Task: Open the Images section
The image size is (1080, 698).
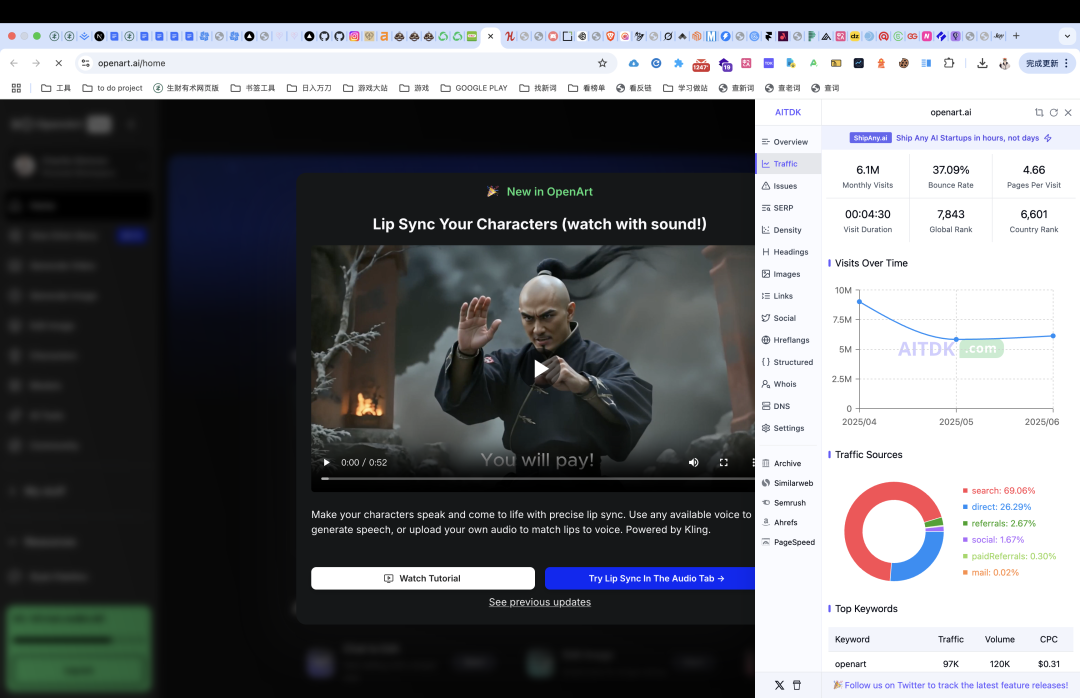Action: coord(780,274)
